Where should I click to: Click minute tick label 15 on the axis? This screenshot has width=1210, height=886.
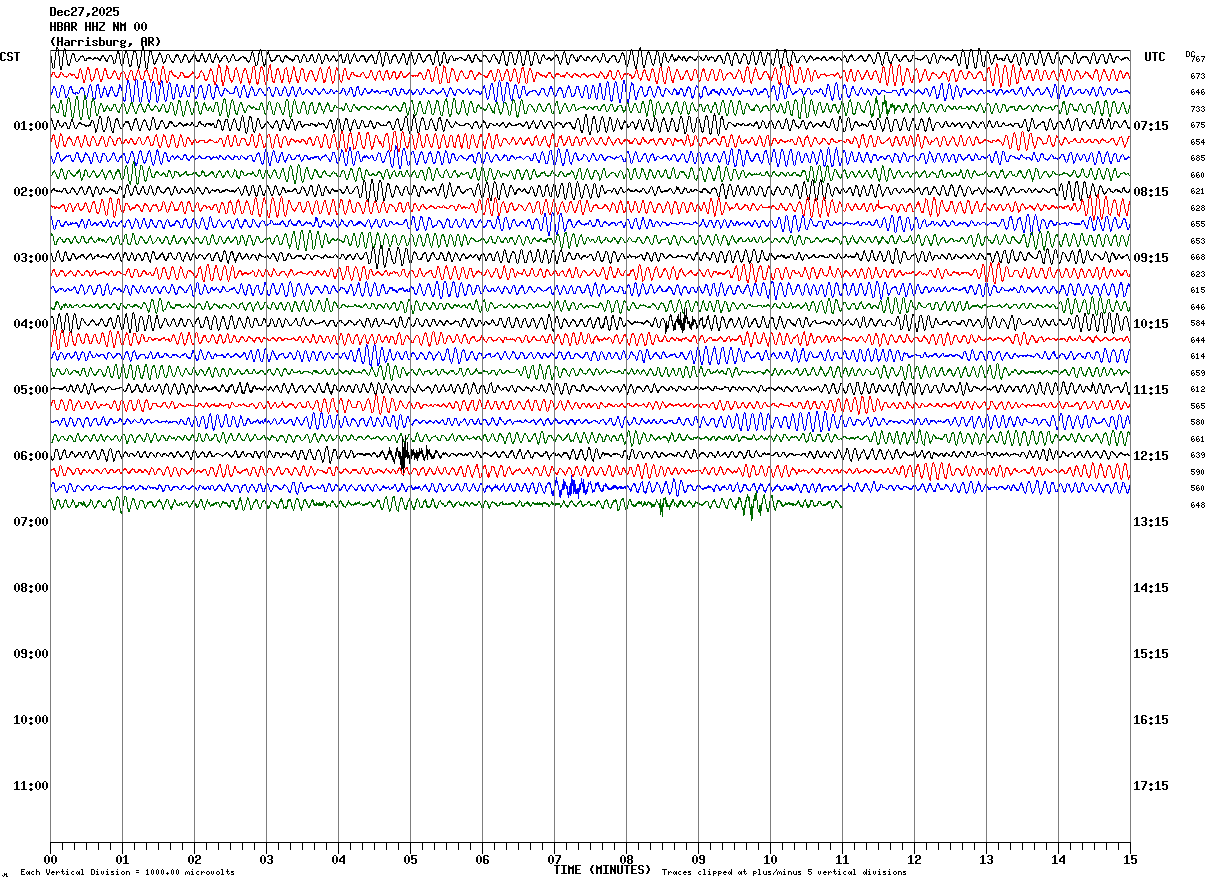(x=1130, y=859)
